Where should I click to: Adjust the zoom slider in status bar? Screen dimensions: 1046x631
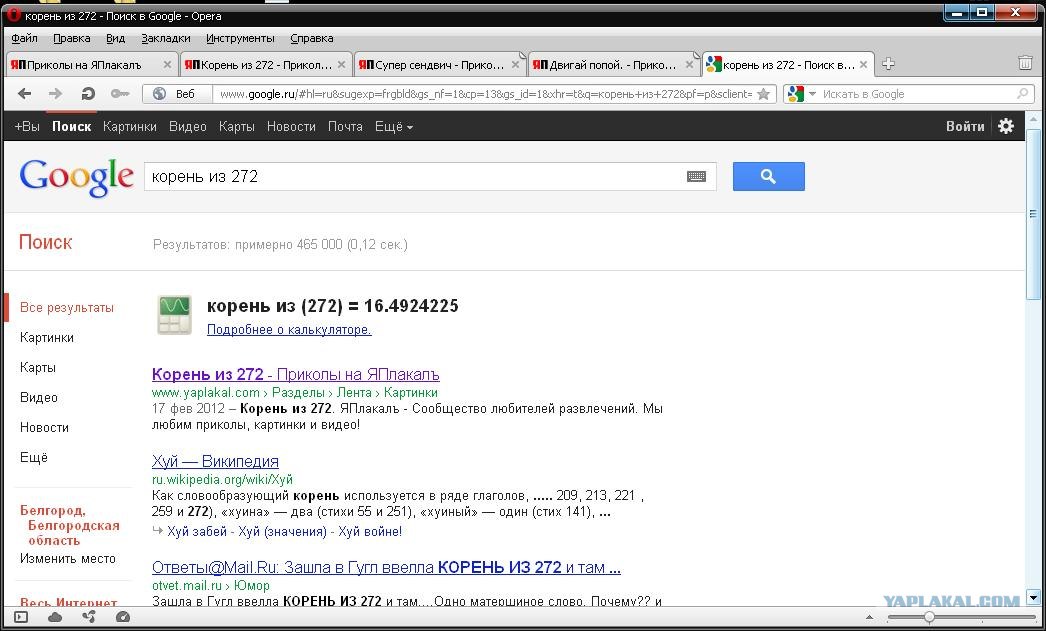pyautogui.click(x=929, y=618)
